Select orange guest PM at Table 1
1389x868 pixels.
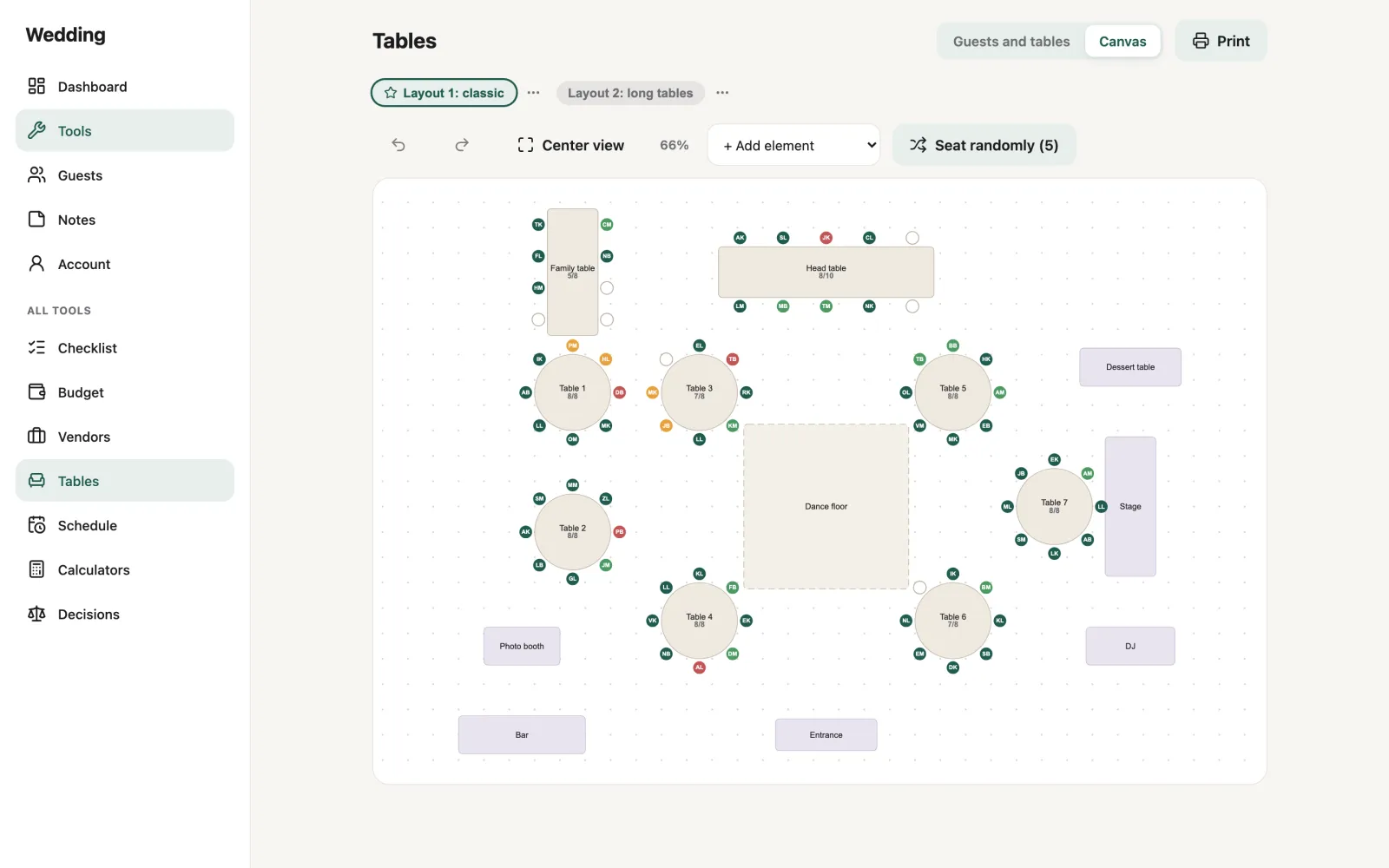click(572, 345)
